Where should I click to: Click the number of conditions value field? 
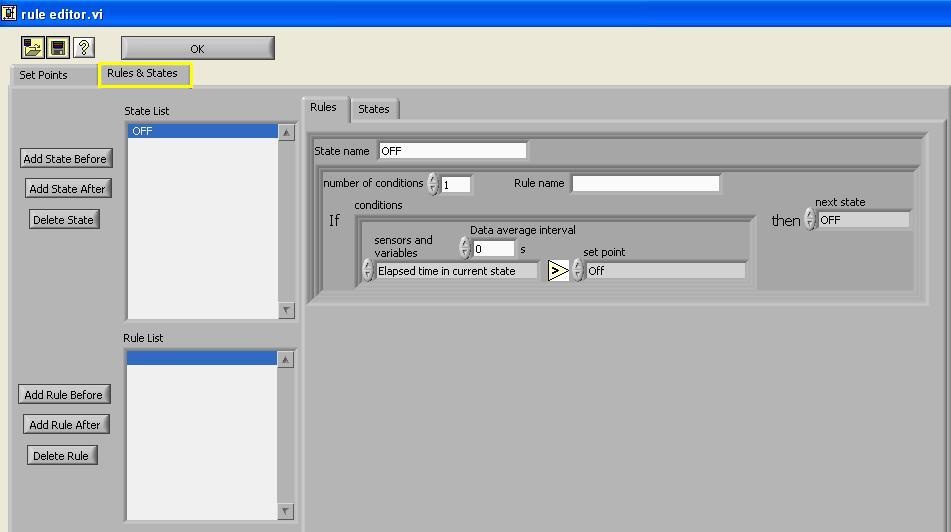click(455, 184)
